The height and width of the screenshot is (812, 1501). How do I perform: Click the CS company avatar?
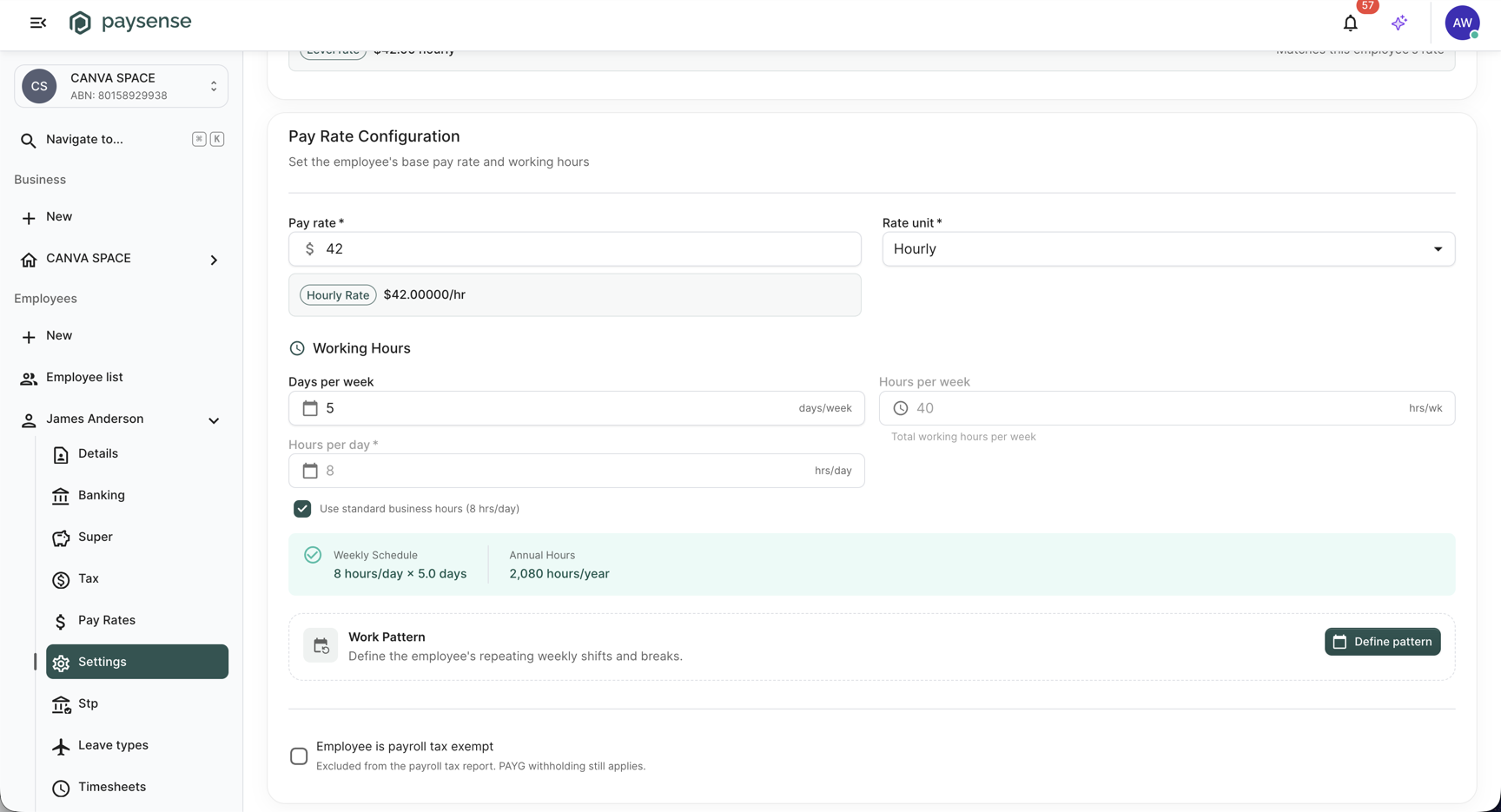(x=39, y=86)
